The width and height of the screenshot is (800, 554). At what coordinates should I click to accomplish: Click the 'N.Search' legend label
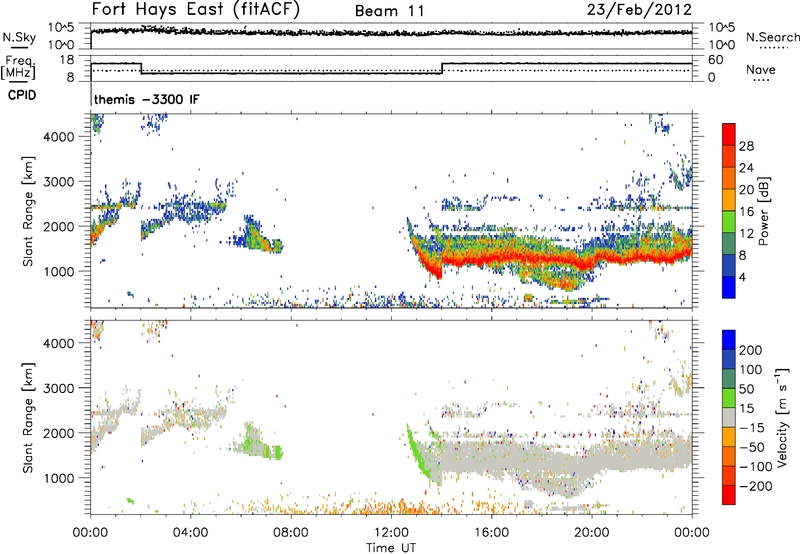click(772, 37)
